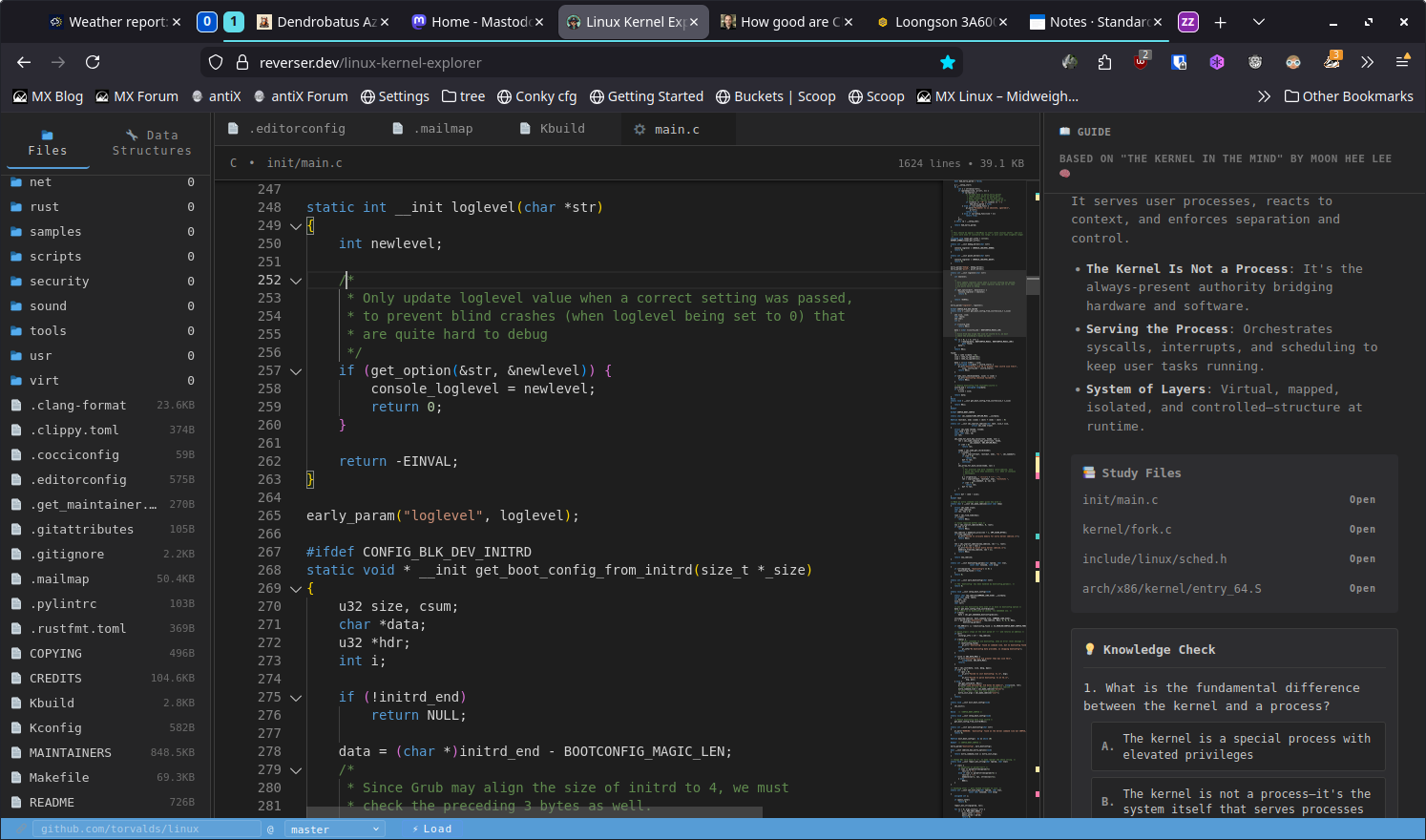Click the uBlock Origin extension icon

tap(1142, 62)
